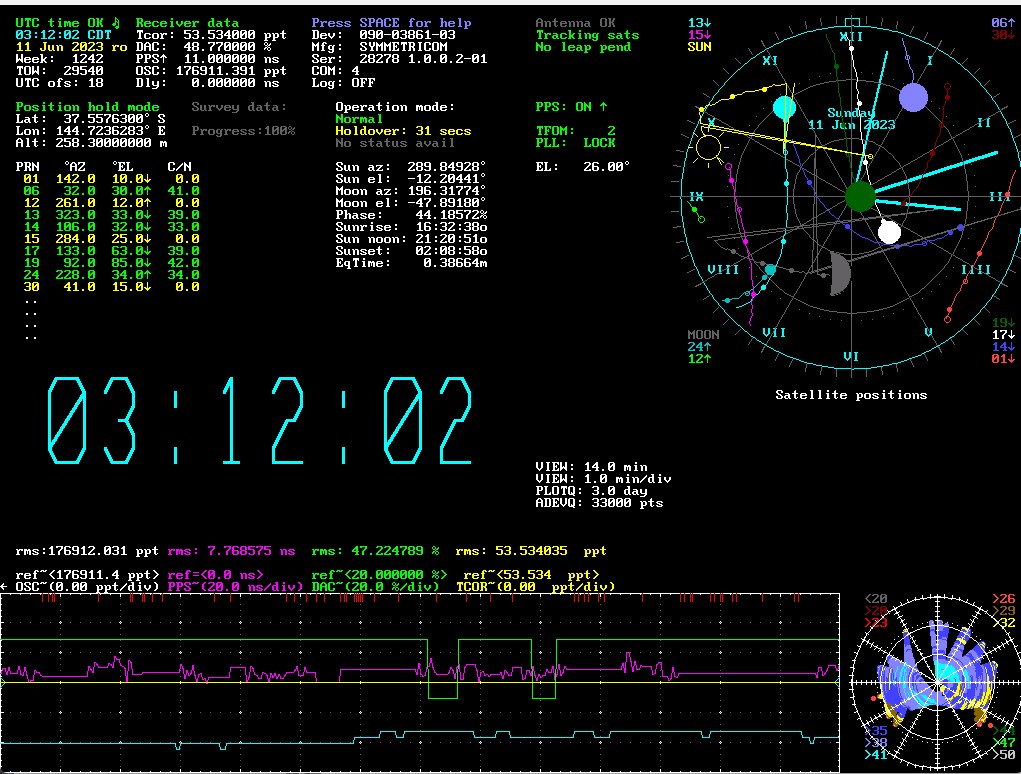
Task: Click the large lavender-blue satellite circle near marker I
Action: pyautogui.click(x=913, y=98)
